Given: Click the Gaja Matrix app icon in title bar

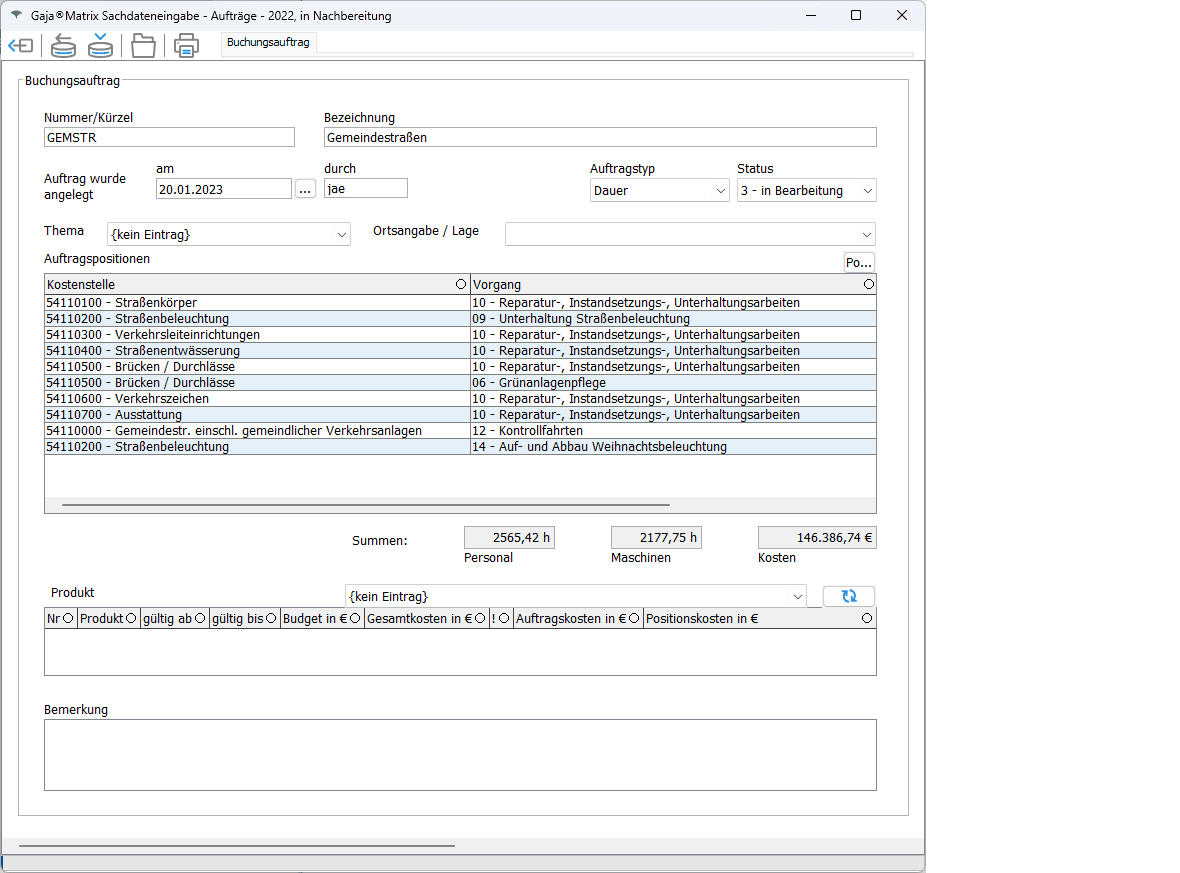Looking at the screenshot, I should pos(17,16).
